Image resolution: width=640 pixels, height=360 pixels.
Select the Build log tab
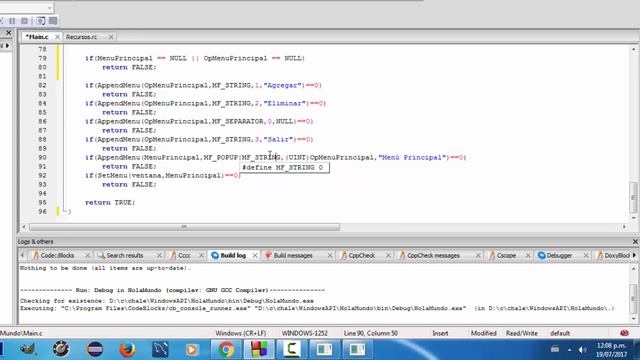tap(233, 256)
